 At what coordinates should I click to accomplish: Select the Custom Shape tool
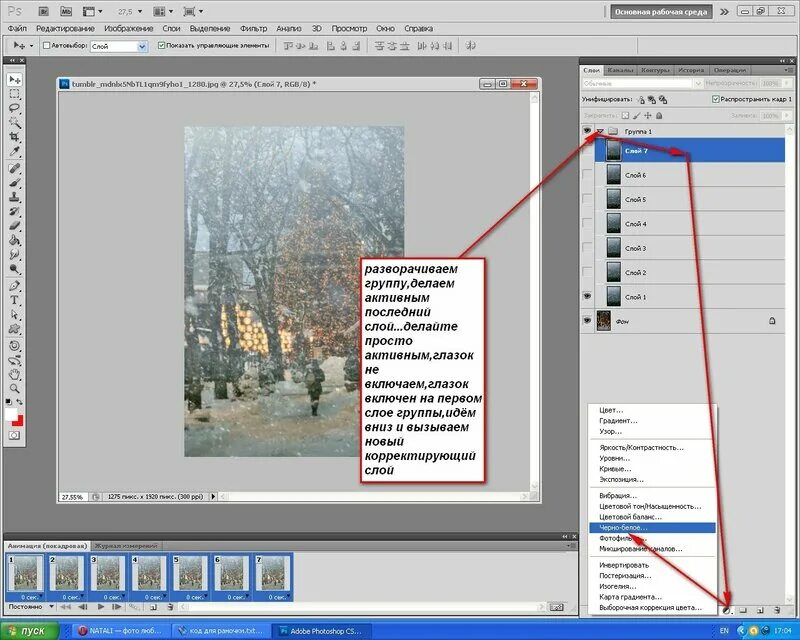coord(14,329)
